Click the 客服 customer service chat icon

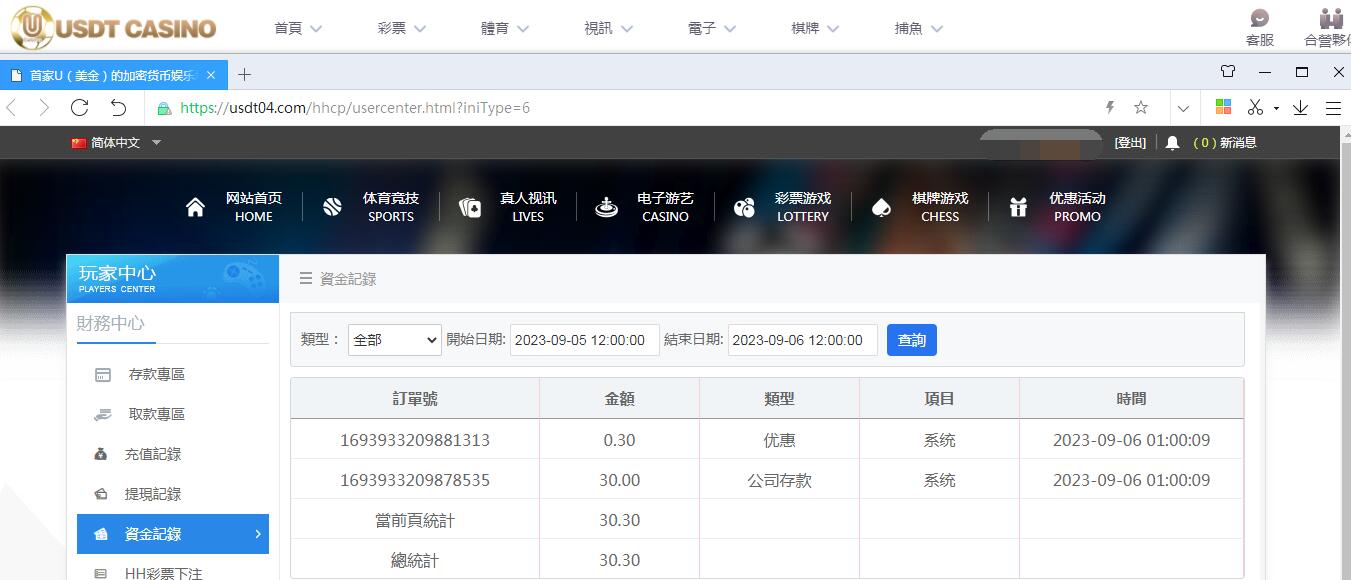coord(1260,19)
